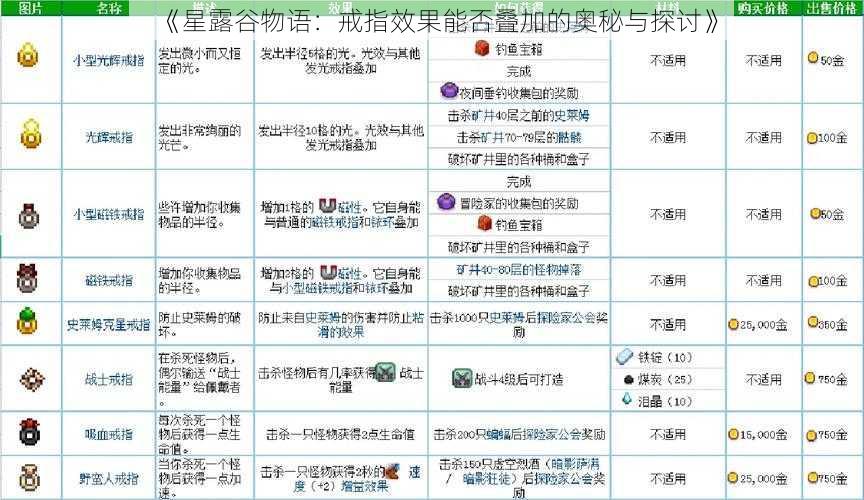The width and height of the screenshot is (864, 500).
Task: Click the text 防止来自史莱姆的伤害 effect cell
Action: [x=340, y=325]
